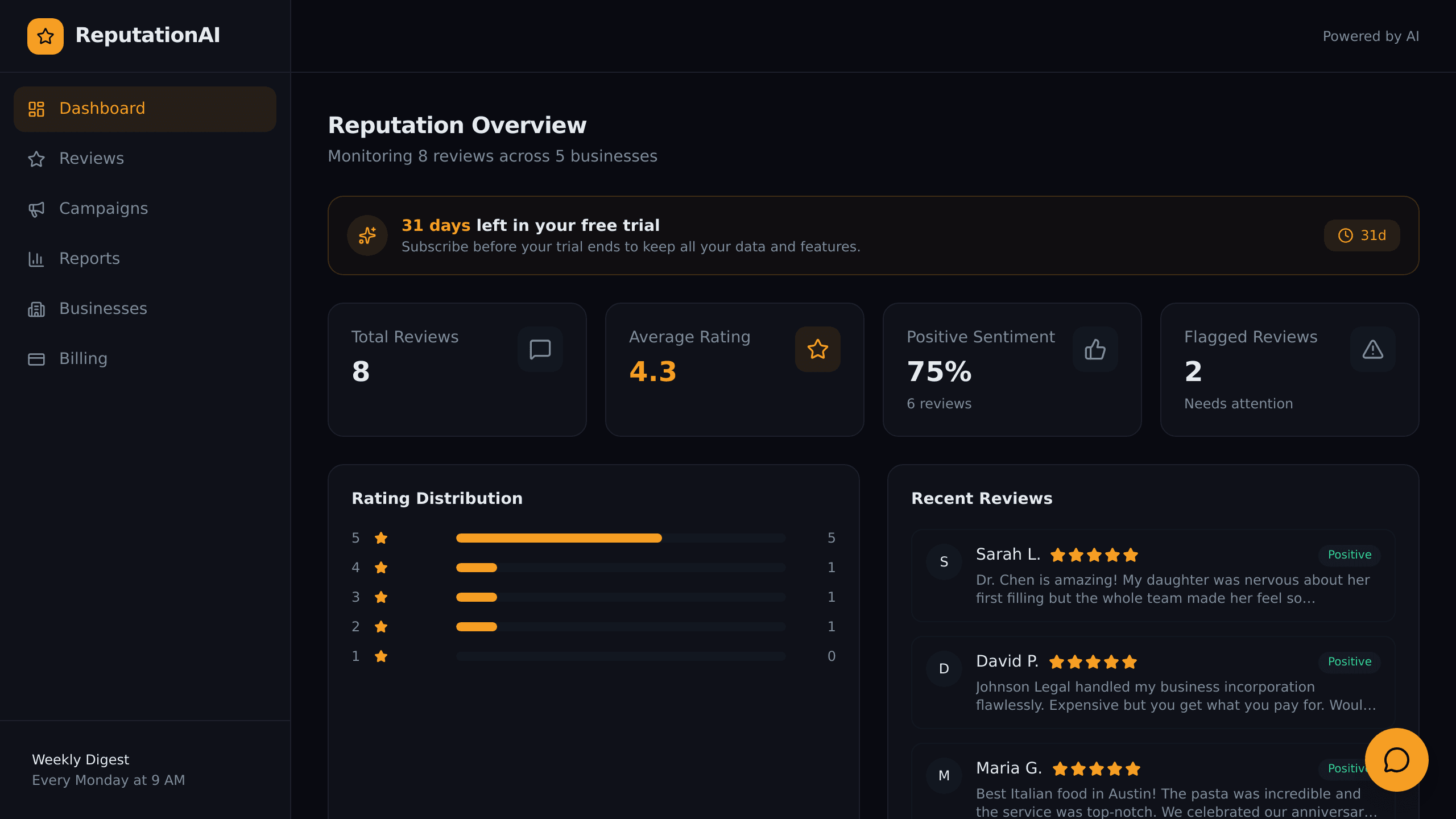Click the Positive tag on David P.'s review
1456x819 pixels.
click(1350, 662)
